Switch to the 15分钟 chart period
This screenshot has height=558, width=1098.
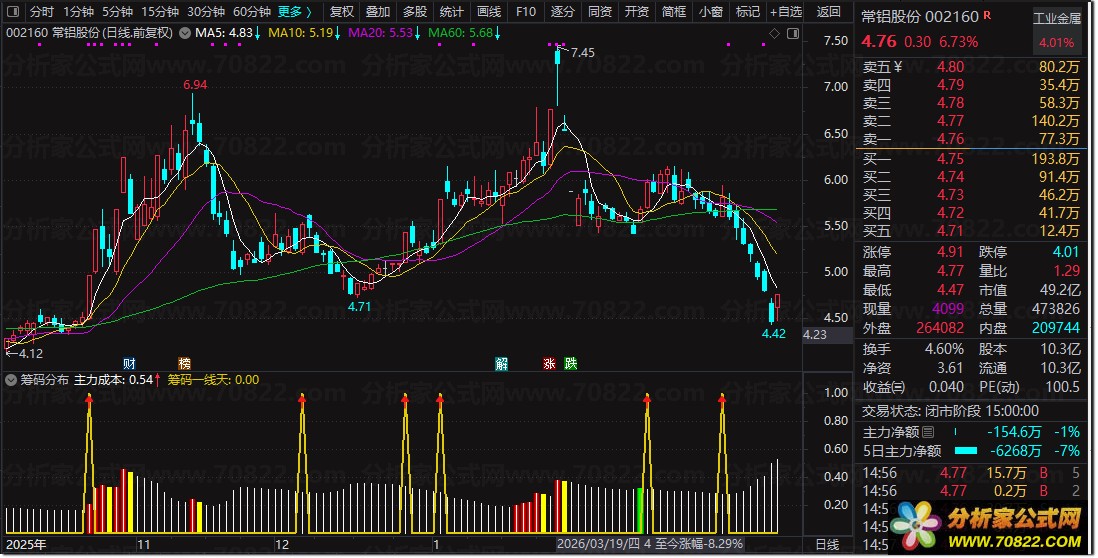(x=160, y=12)
